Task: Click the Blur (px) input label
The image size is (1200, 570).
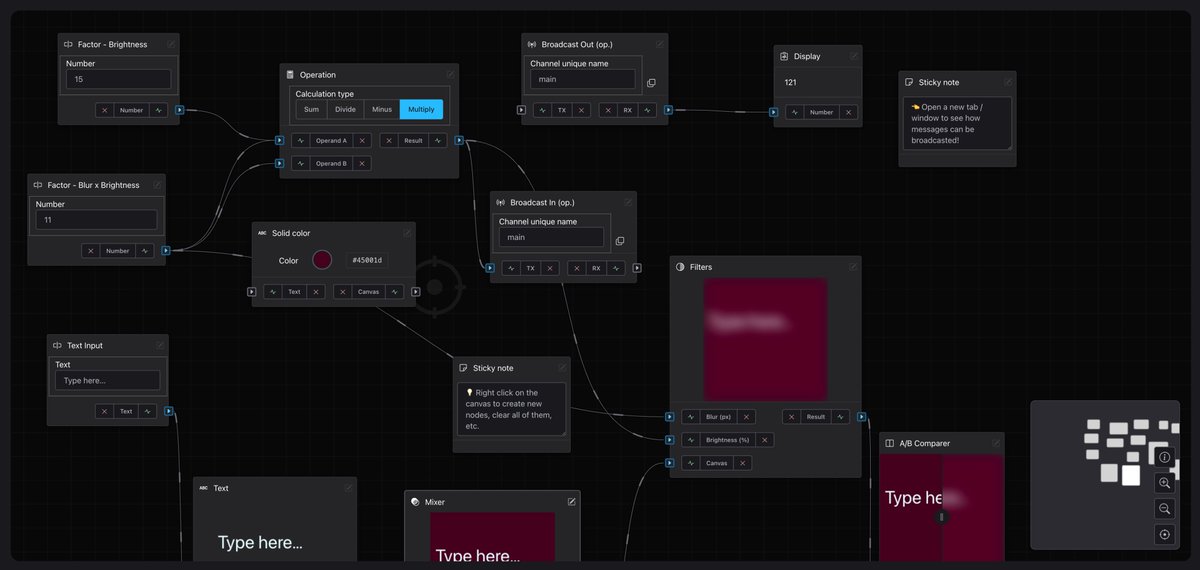Action: [719, 417]
